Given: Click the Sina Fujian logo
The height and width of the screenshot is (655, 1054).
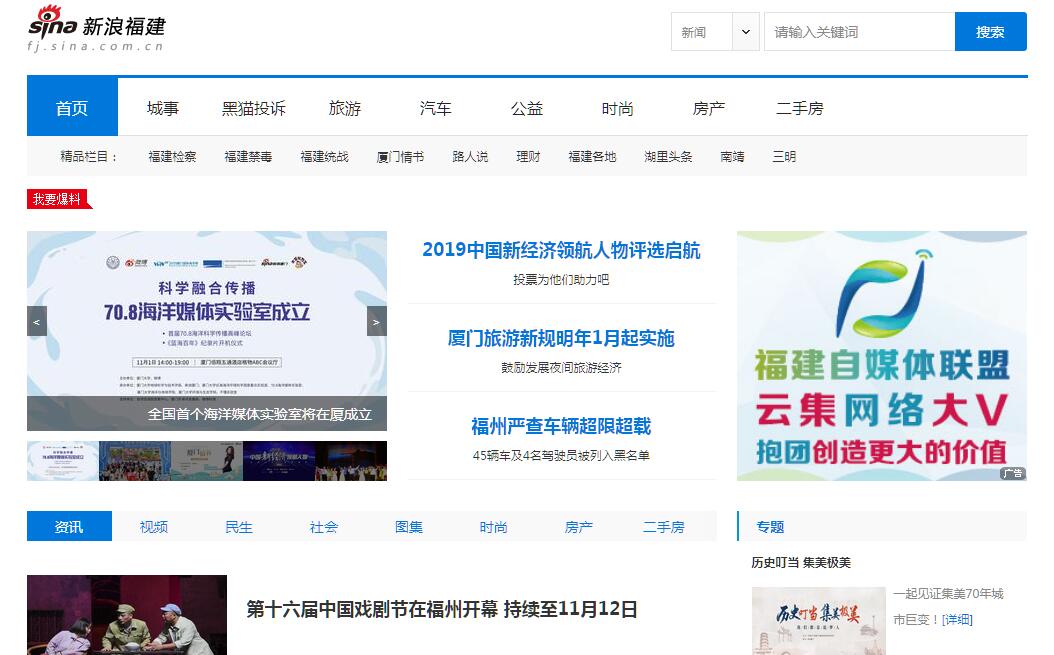Looking at the screenshot, I should pyautogui.click(x=97, y=28).
